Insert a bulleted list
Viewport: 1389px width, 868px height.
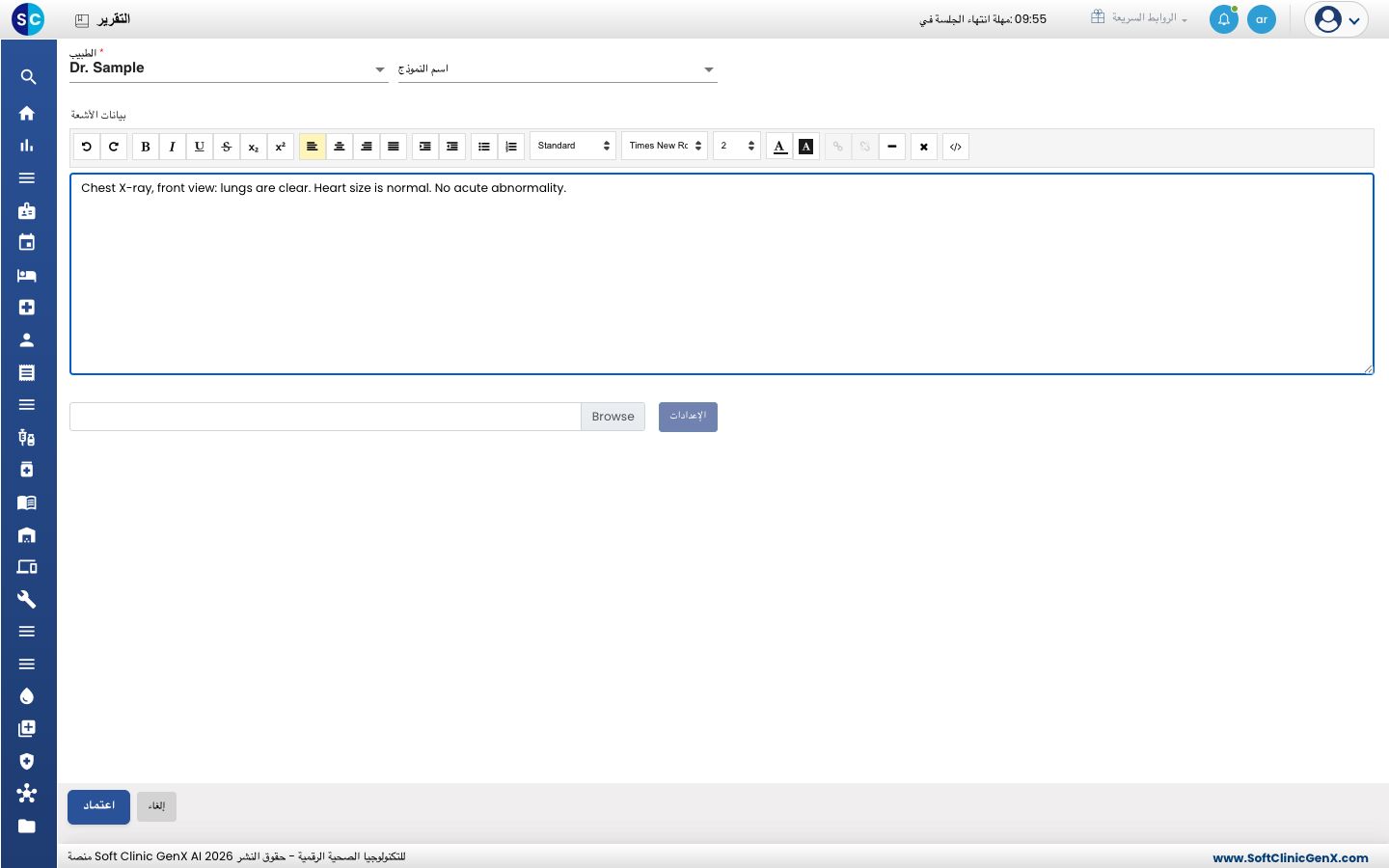click(484, 147)
